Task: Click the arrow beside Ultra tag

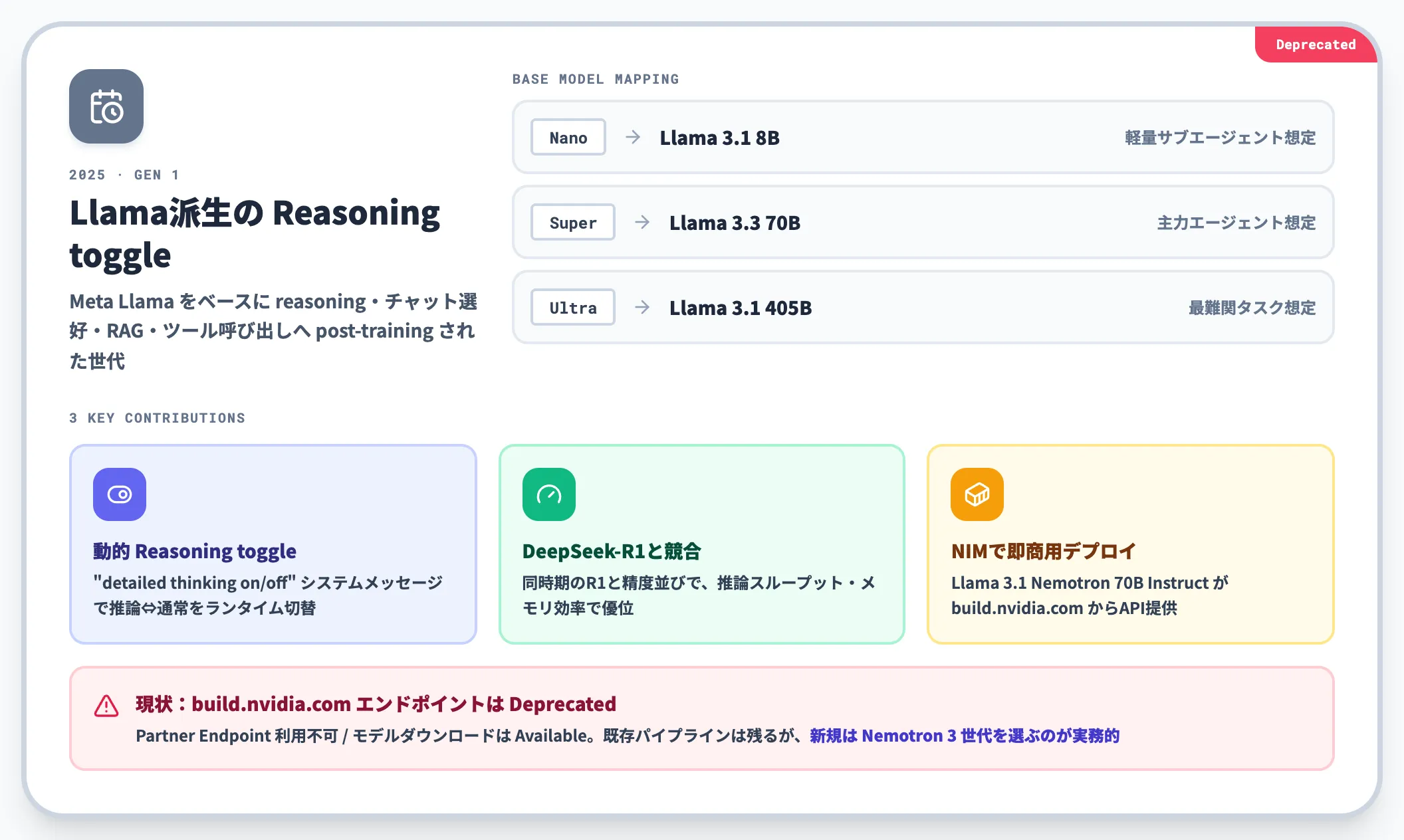Action: tap(642, 307)
